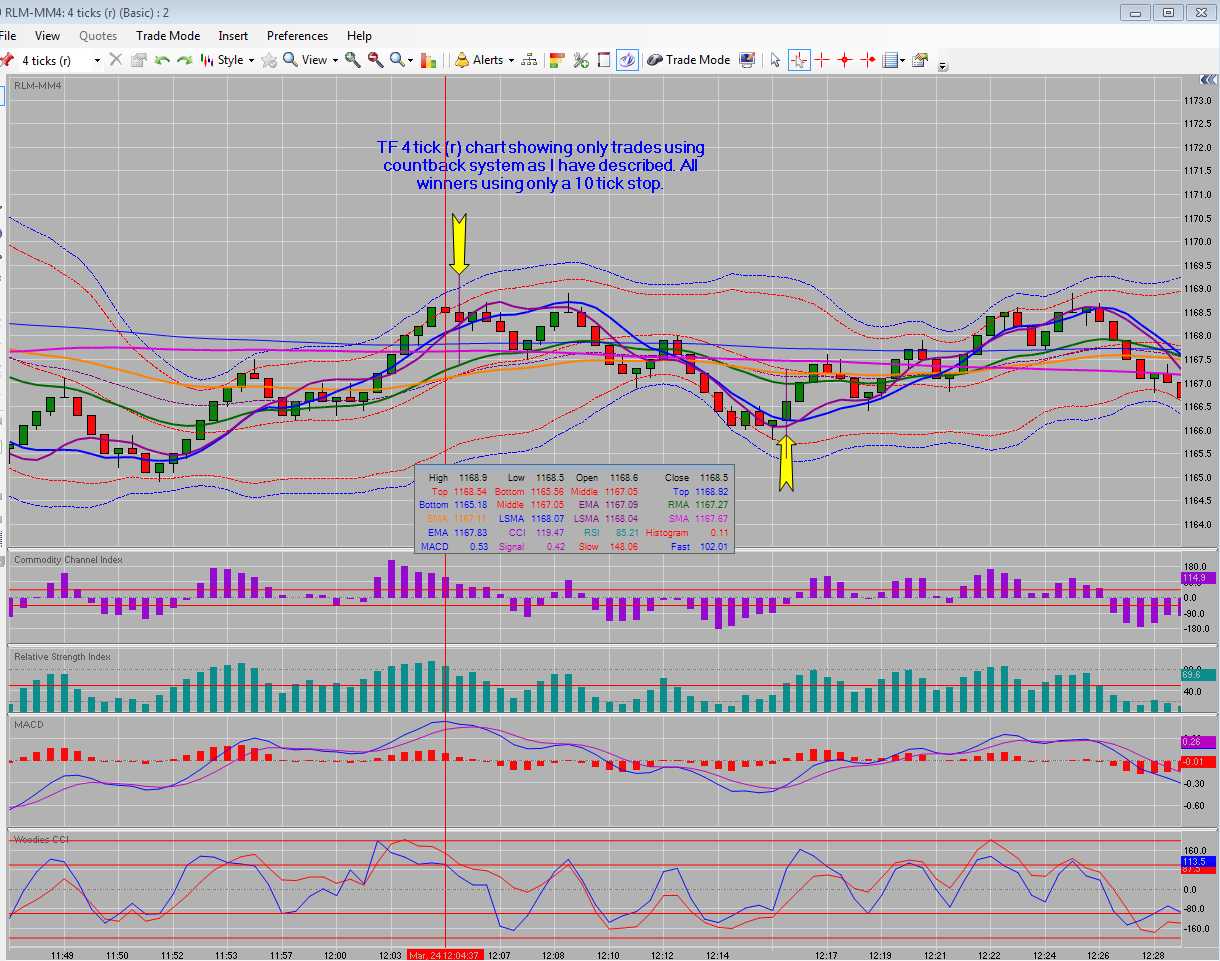
Task: Click the red-yellow-green stacked bars icon
Action: pos(558,60)
